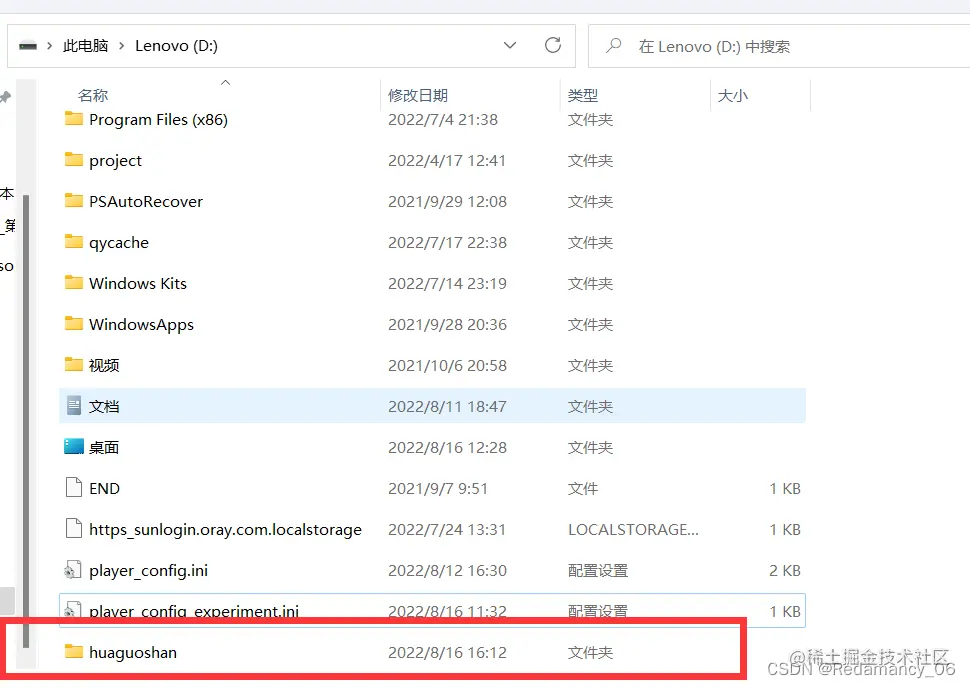The width and height of the screenshot is (970, 688).
Task: Sort by the 名称 column header
Action: click(x=93, y=95)
